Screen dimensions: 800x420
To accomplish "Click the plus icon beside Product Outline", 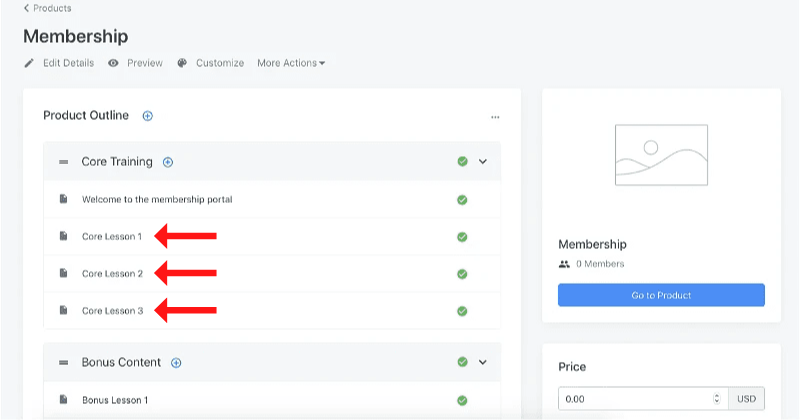I will [x=147, y=116].
